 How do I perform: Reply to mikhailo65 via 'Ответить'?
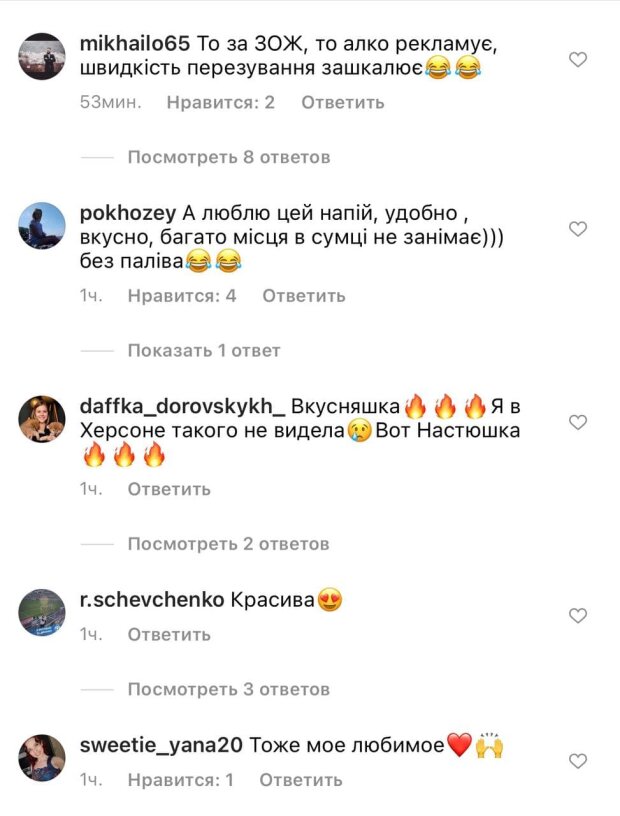[343, 103]
